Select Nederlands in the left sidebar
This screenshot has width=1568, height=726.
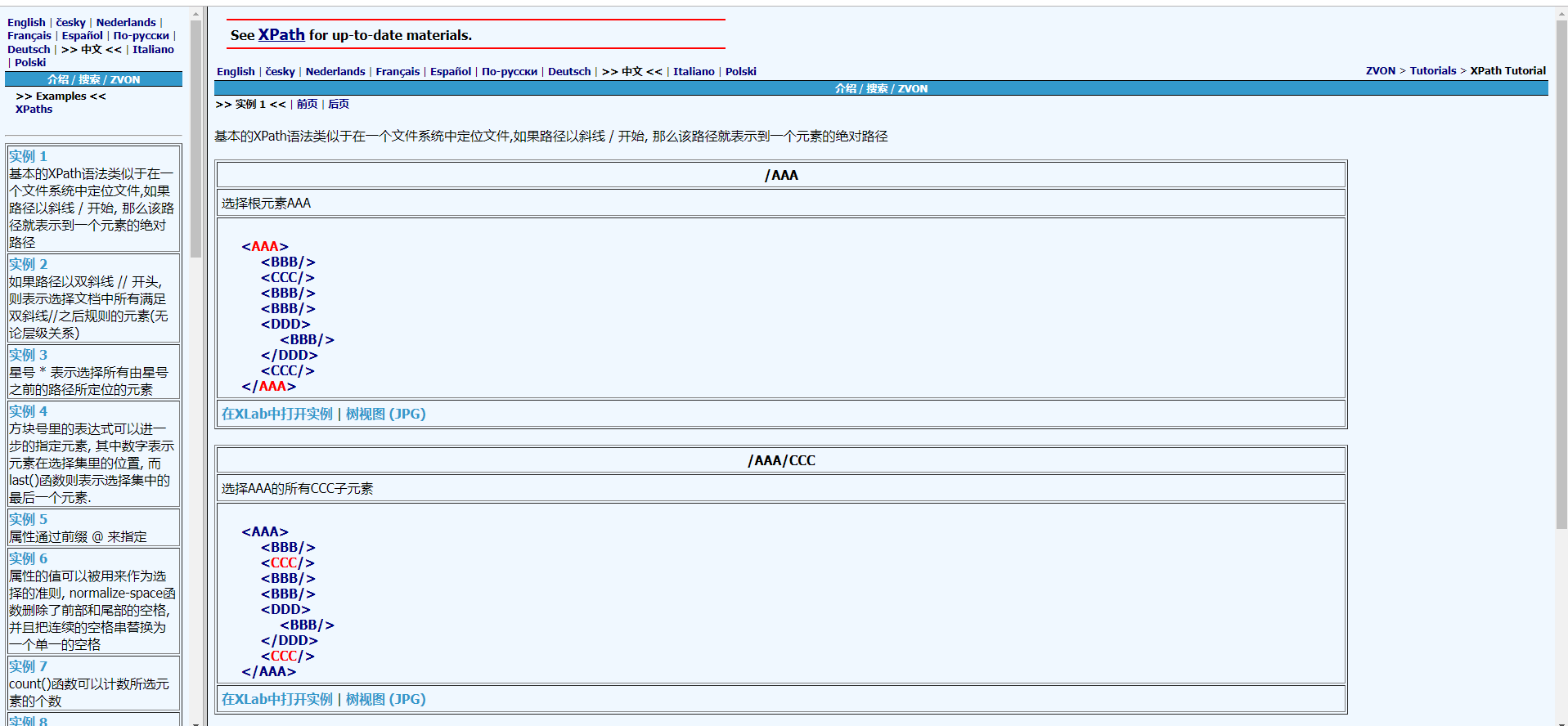click(x=126, y=22)
